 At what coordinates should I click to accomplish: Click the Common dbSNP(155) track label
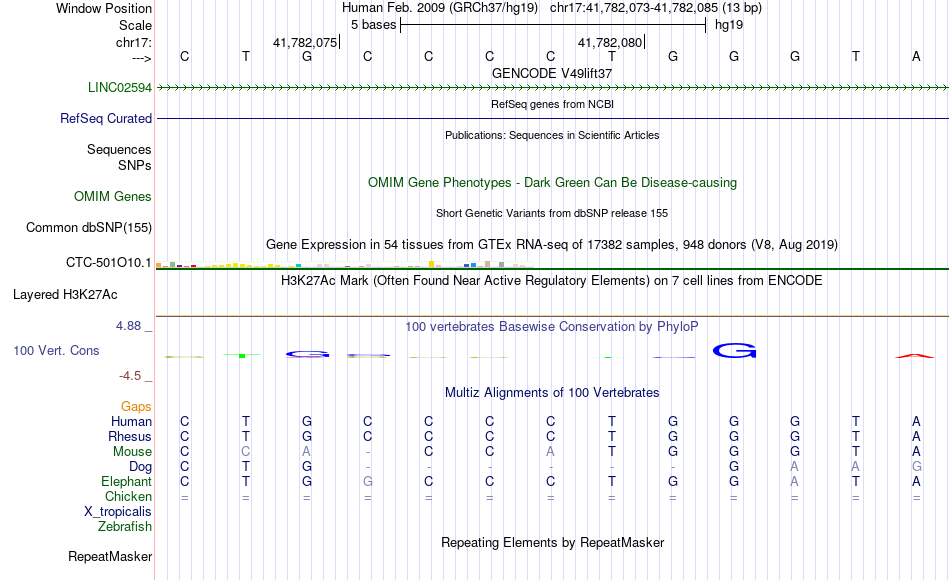click(x=88, y=227)
